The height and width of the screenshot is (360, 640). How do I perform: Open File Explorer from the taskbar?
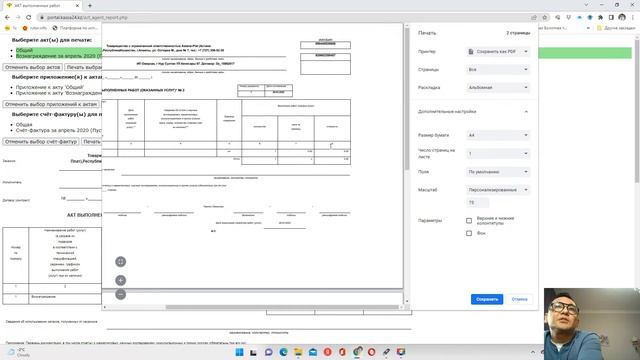pyautogui.click(x=298, y=352)
